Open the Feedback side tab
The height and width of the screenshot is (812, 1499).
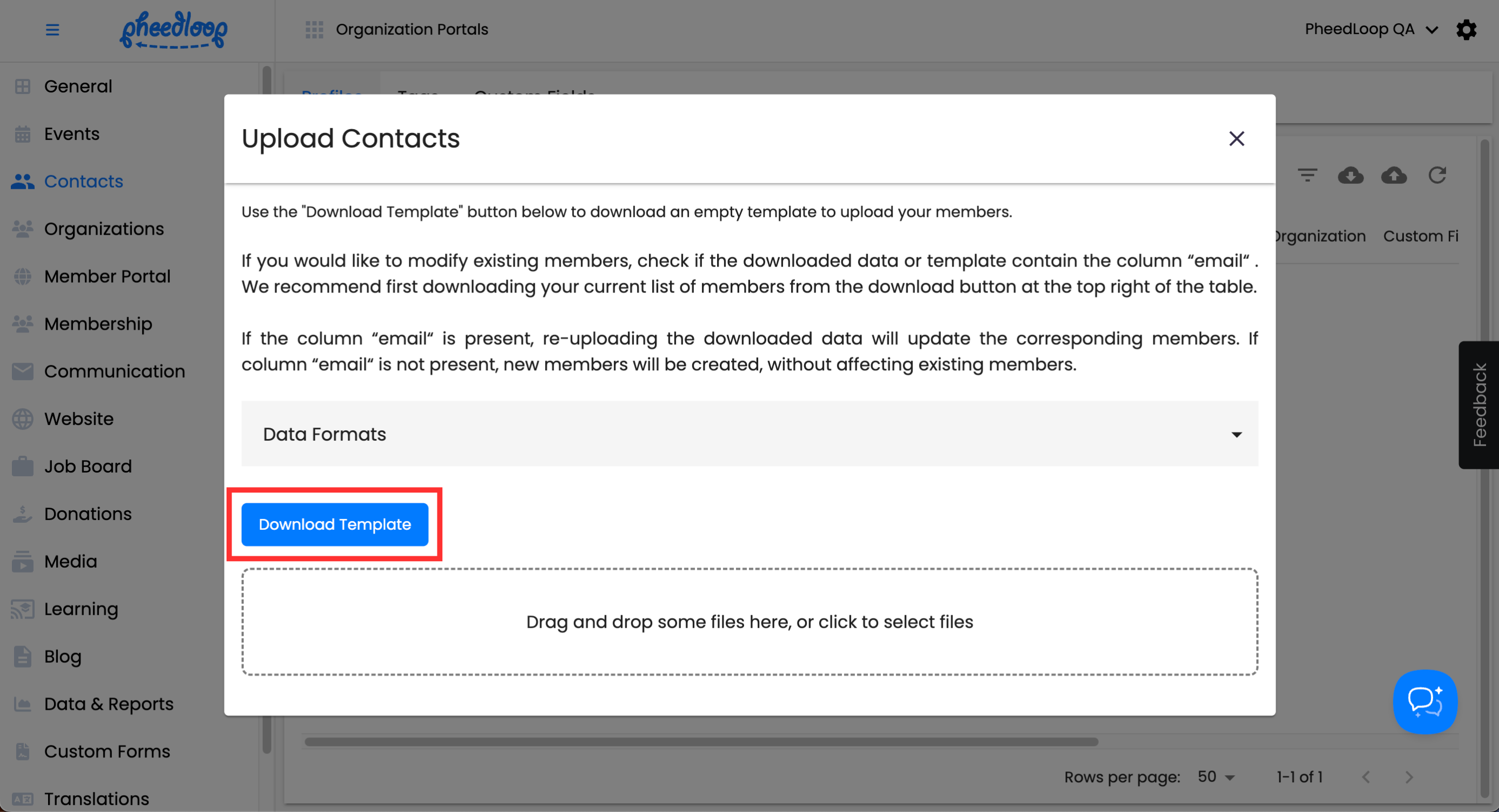[1478, 405]
